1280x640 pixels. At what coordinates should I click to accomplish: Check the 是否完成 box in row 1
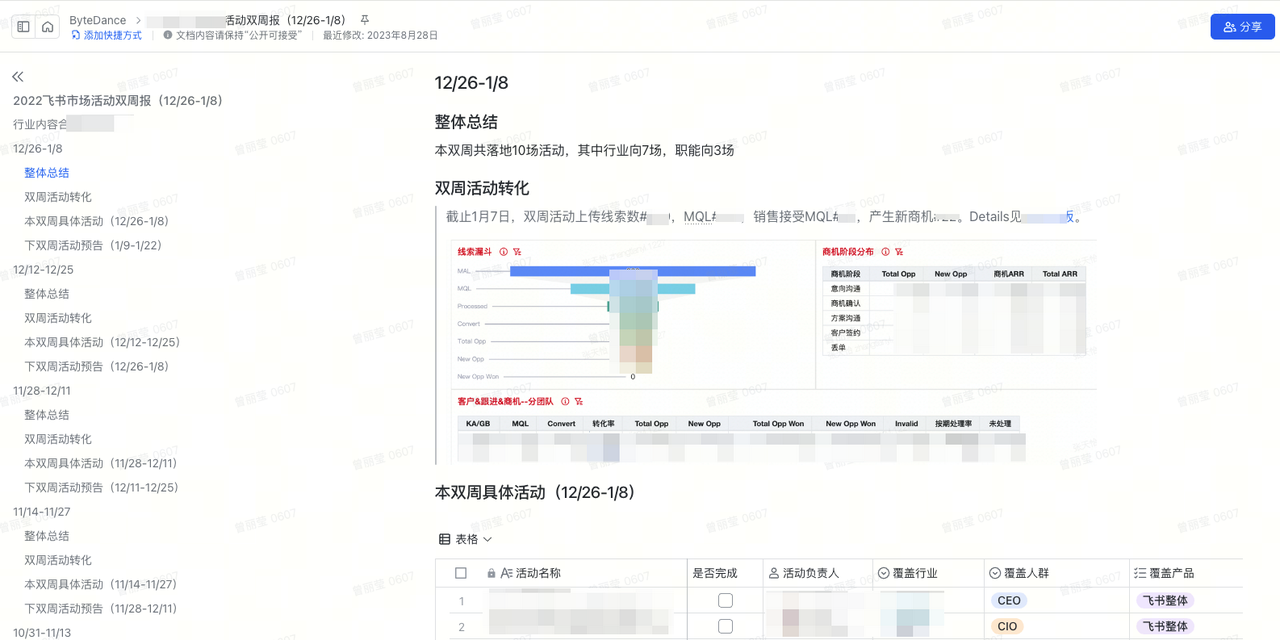(x=725, y=601)
